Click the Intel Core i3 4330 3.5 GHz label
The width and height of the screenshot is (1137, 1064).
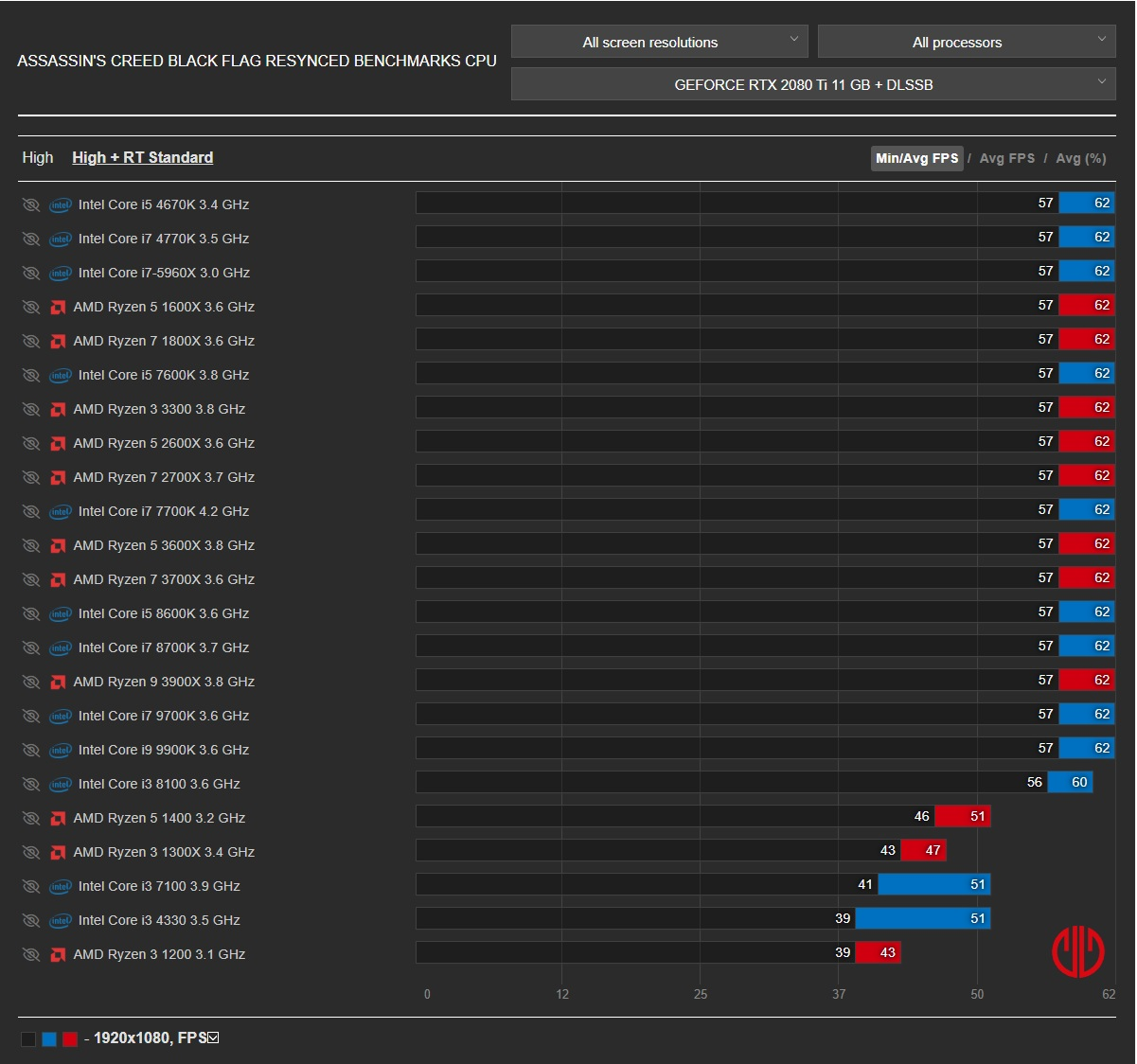click(x=159, y=920)
